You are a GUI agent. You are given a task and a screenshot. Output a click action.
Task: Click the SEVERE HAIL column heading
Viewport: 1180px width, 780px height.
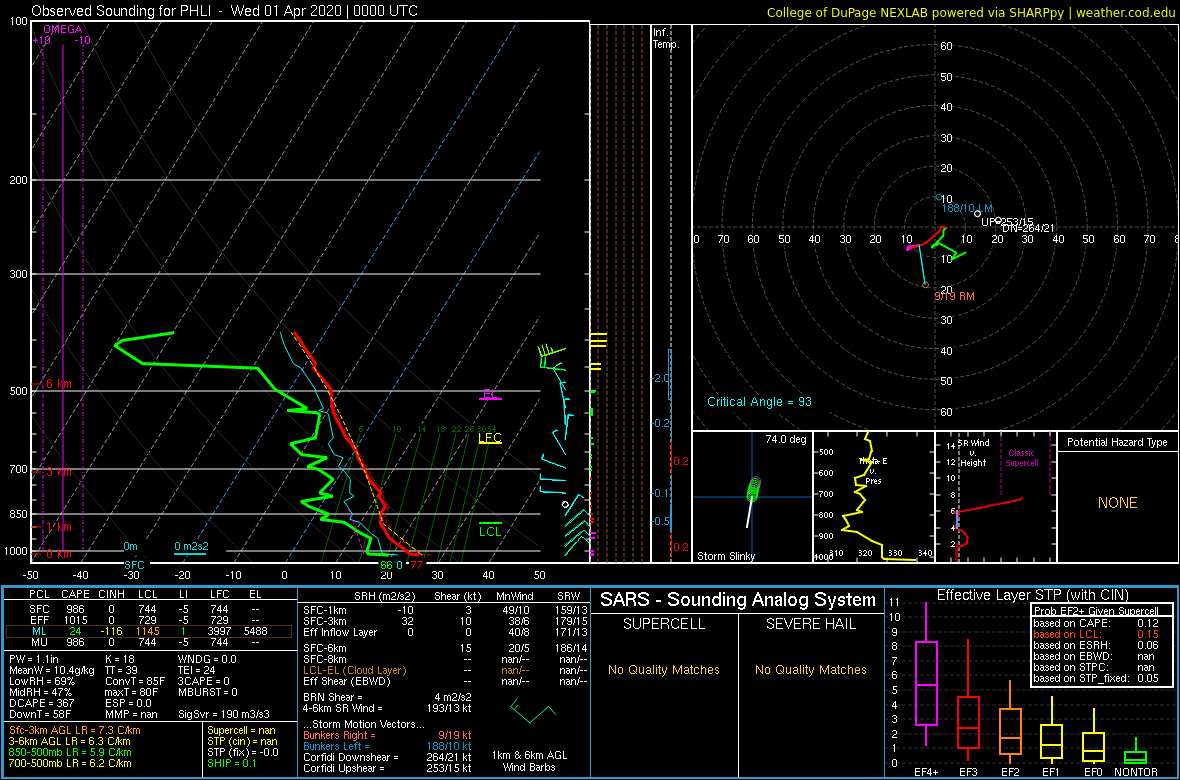[x=812, y=625]
